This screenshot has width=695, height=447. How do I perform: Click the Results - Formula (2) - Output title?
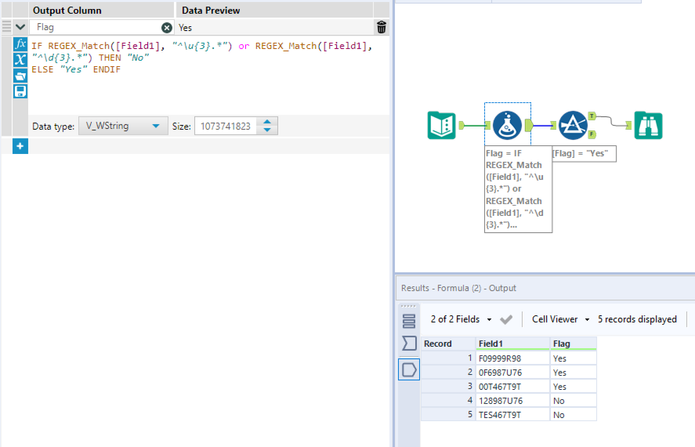pos(458,288)
